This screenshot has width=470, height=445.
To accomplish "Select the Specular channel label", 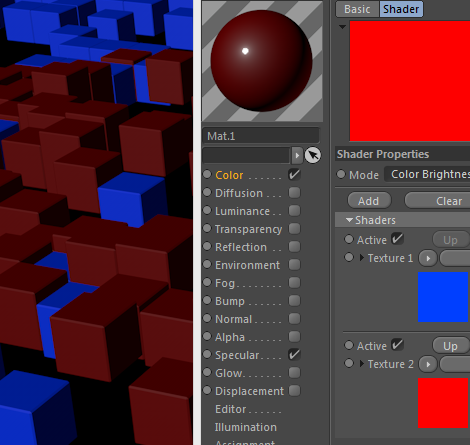I will (x=237, y=355).
